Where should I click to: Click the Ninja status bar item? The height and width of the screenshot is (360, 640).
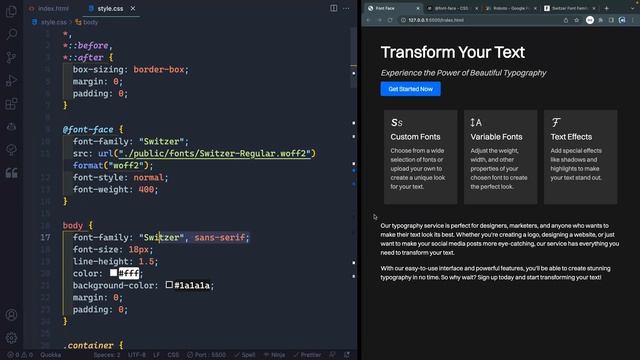pos(274,355)
